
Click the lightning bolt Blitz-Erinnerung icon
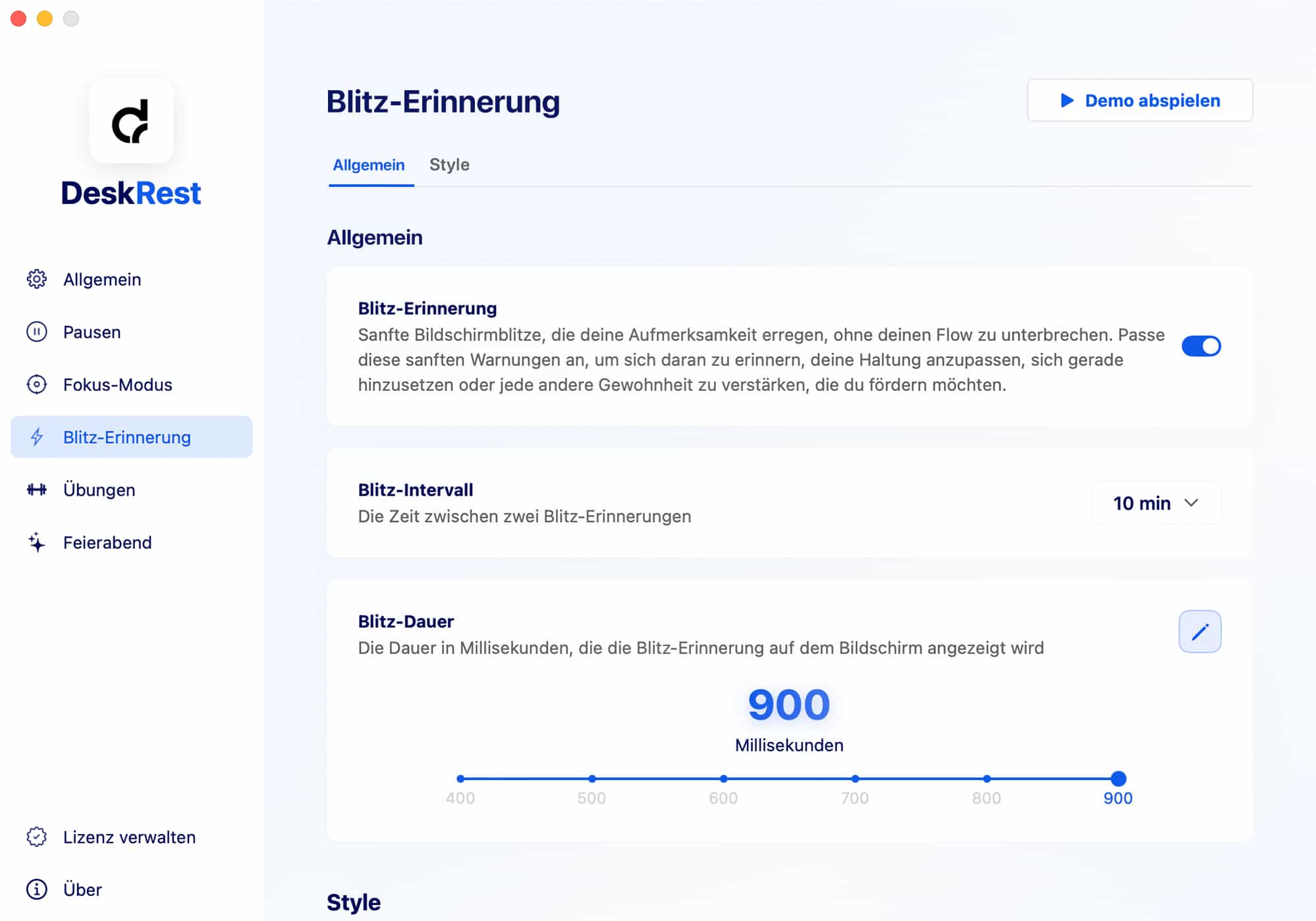[37, 437]
